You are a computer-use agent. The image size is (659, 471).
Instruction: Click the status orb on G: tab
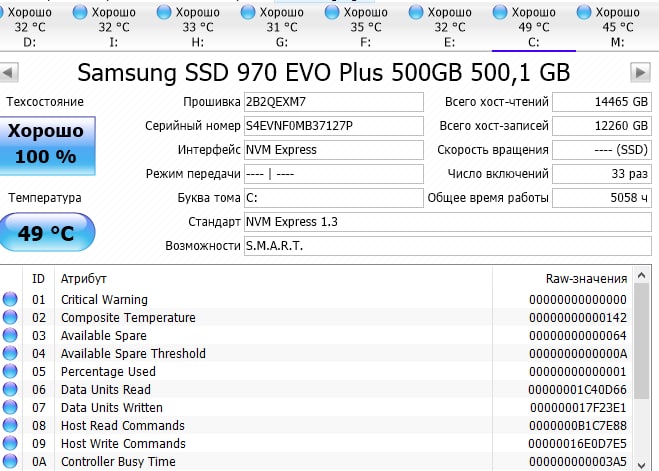tap(248, 12)
